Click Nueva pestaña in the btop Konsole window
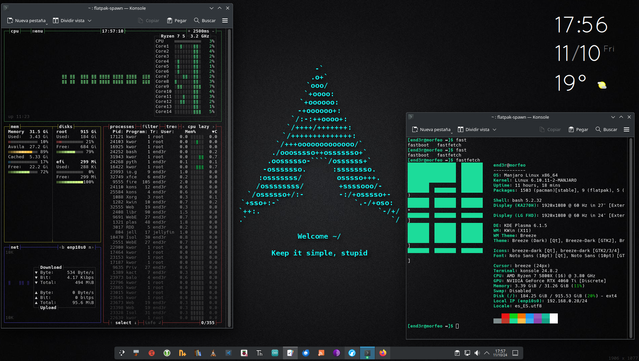Screen dimensions: 639x361 coord(26,20)
